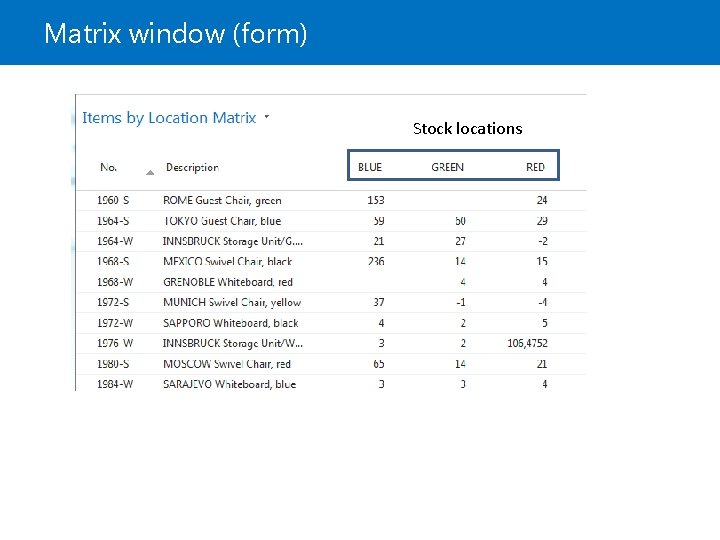The width and height of the screenshot is (720, 540).
Task: Click RED quantity 5 for SAPPORO Whiteboard
Action: coord(545,323)
